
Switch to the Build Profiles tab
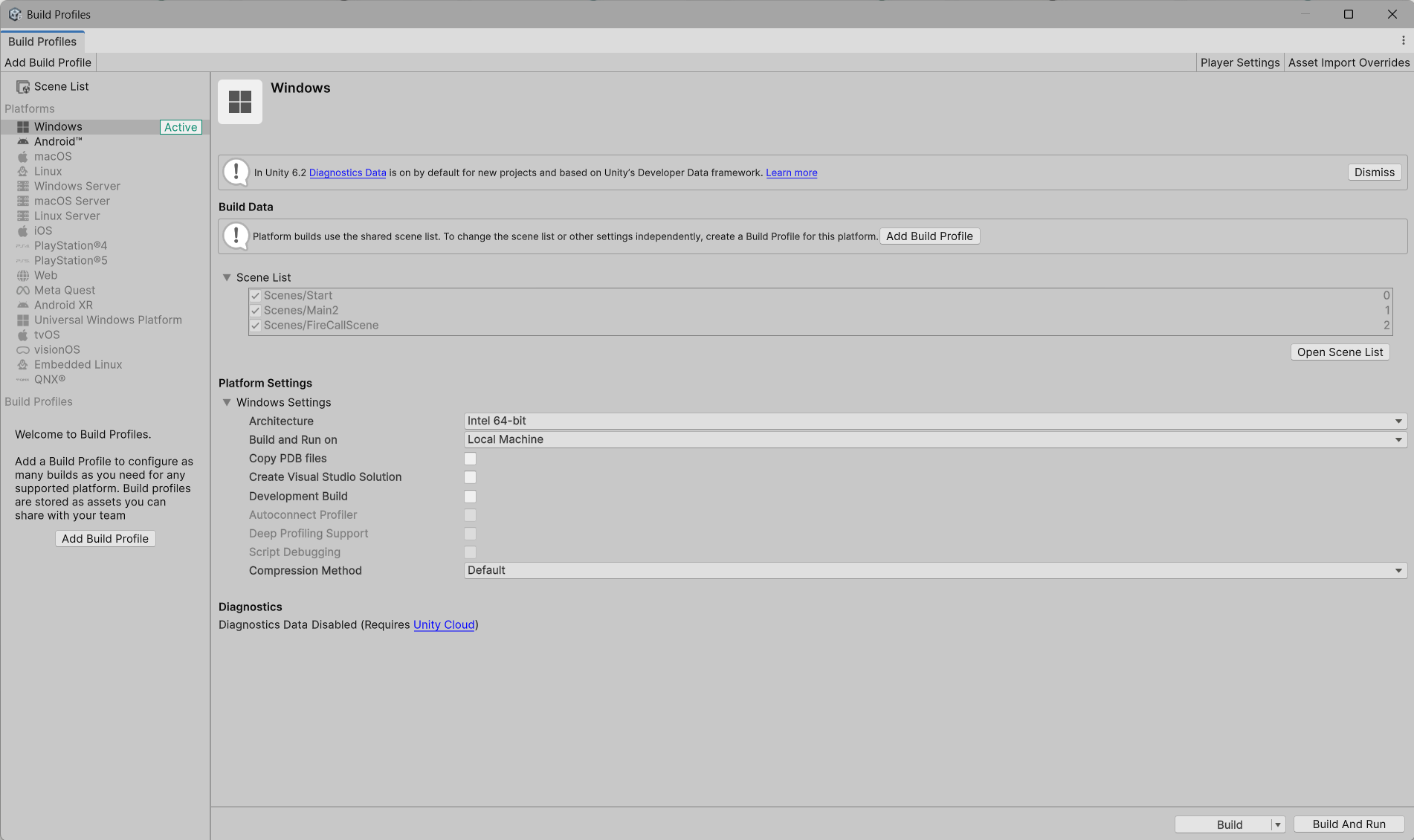coord(42,42)
